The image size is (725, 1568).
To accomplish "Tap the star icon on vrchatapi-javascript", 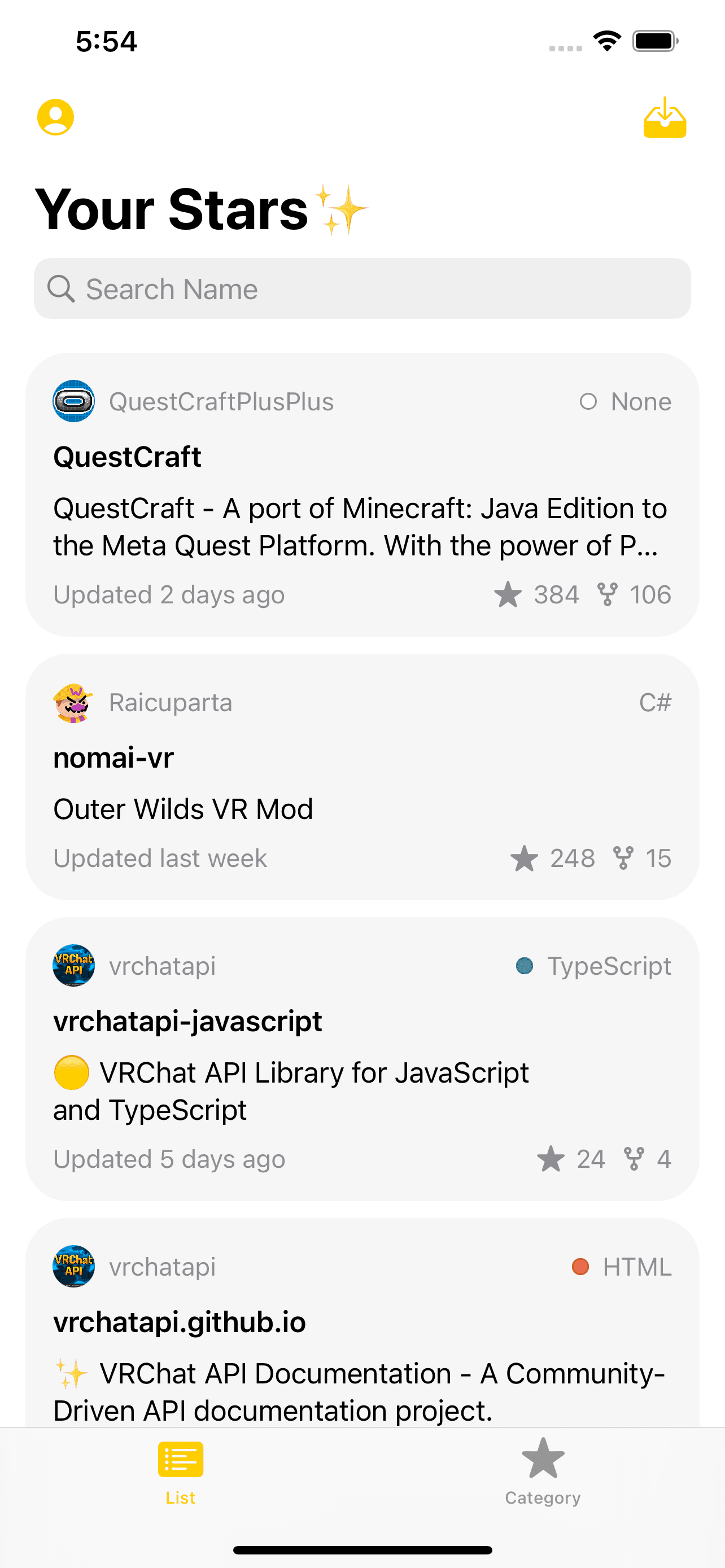I will point(551,1159).
